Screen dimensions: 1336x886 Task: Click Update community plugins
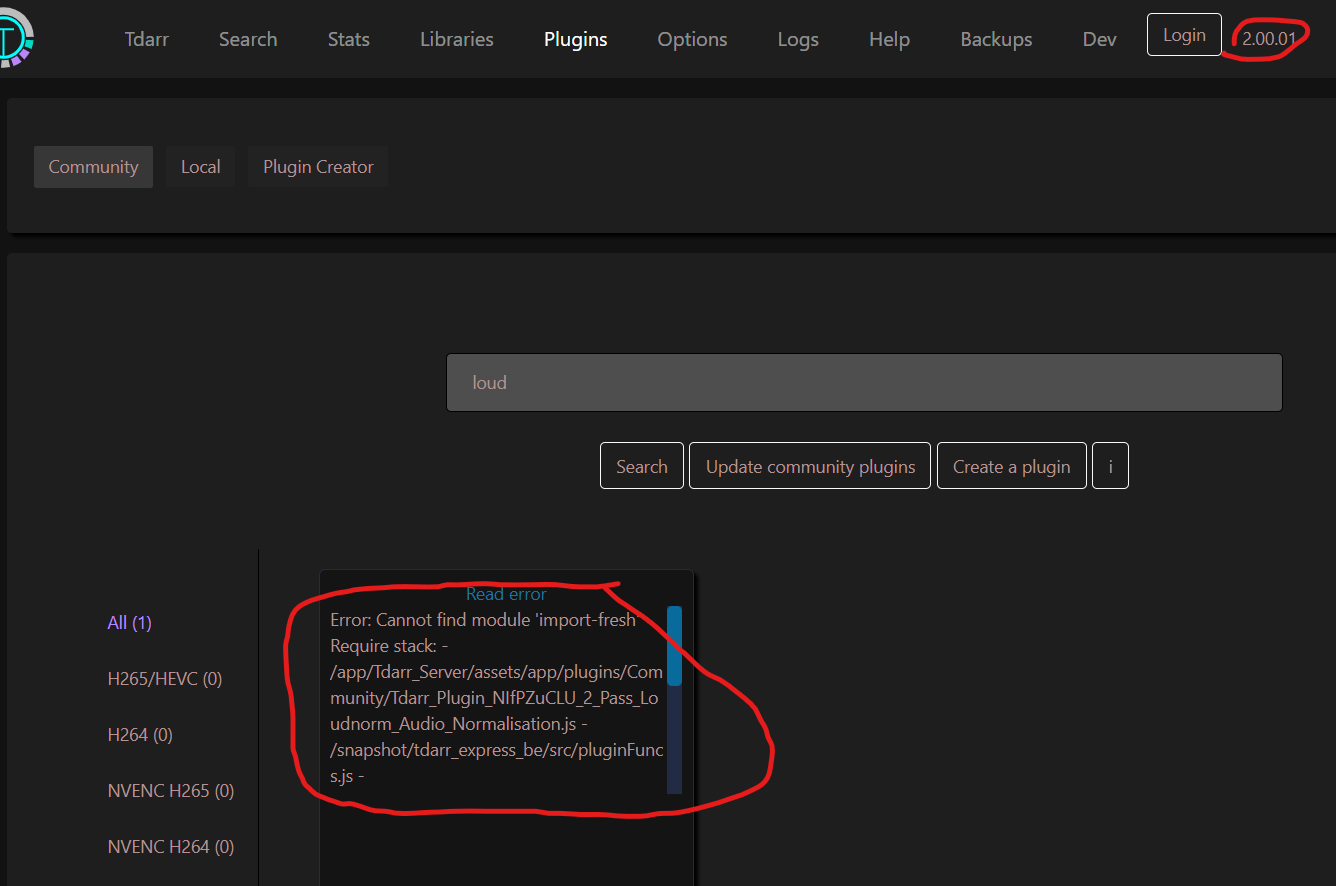809,465
